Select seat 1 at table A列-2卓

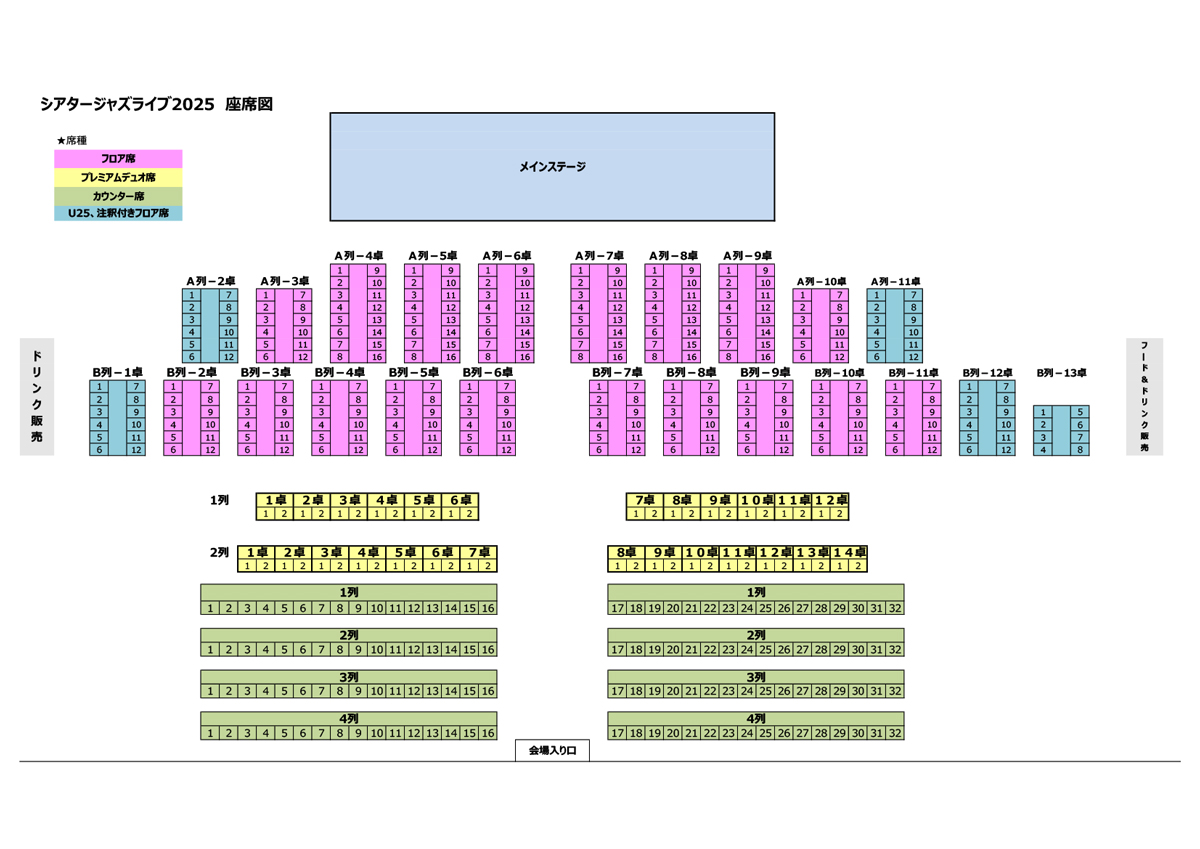click(x=192, y=295)
